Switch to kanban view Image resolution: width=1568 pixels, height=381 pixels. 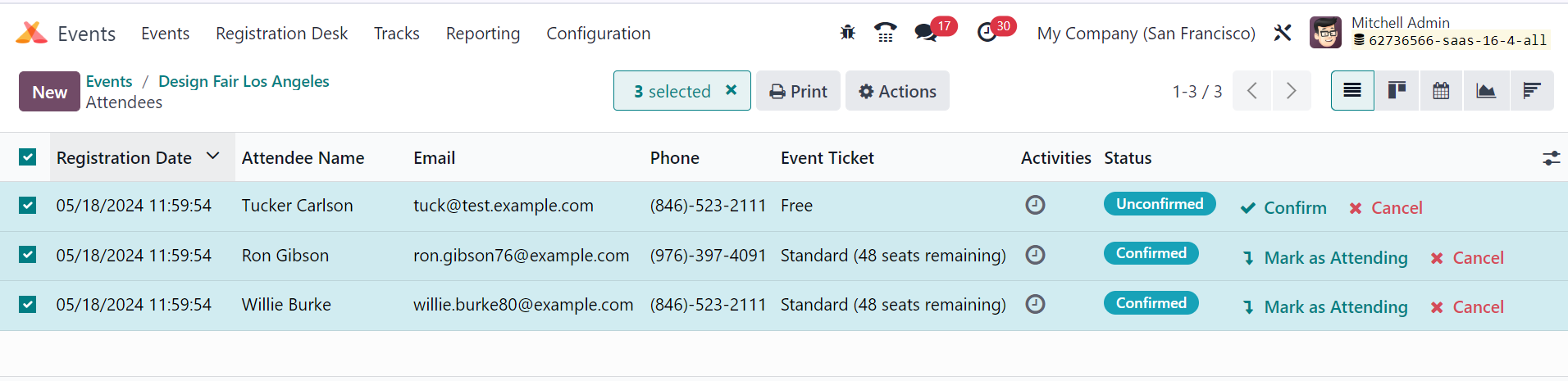1397,91
